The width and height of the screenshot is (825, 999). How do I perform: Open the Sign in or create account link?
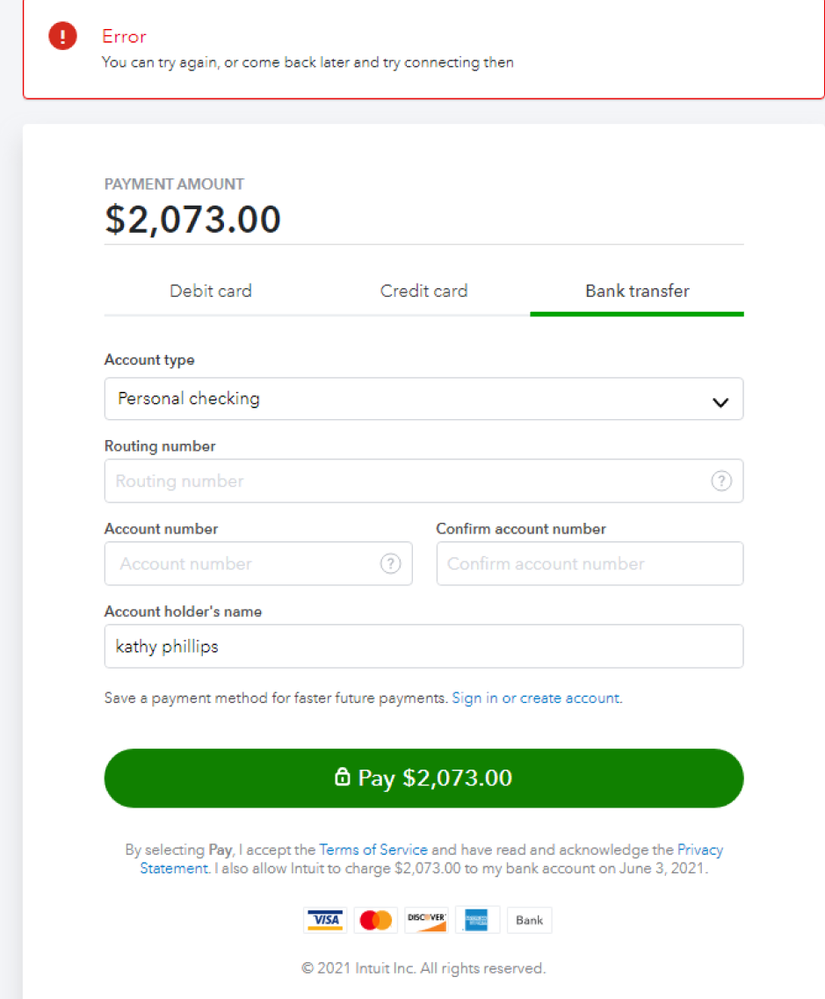536,698
